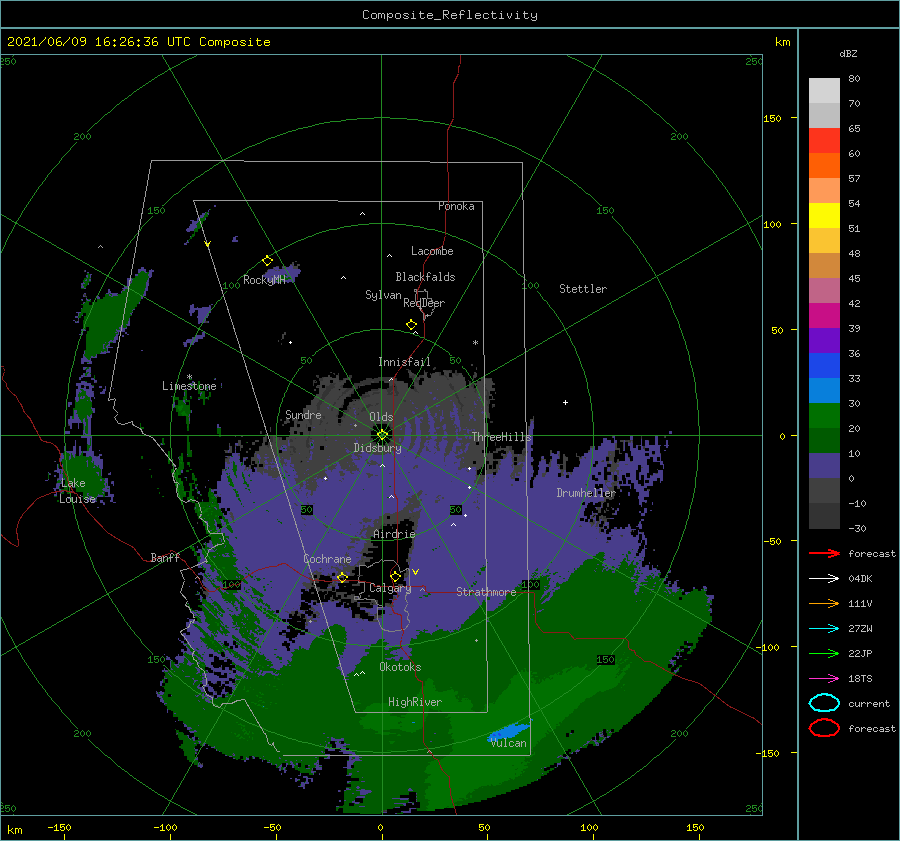Click the cyan current ellipse icon
Image resolution: width=900 pixels, height=841 pixels.
point(824,703)
